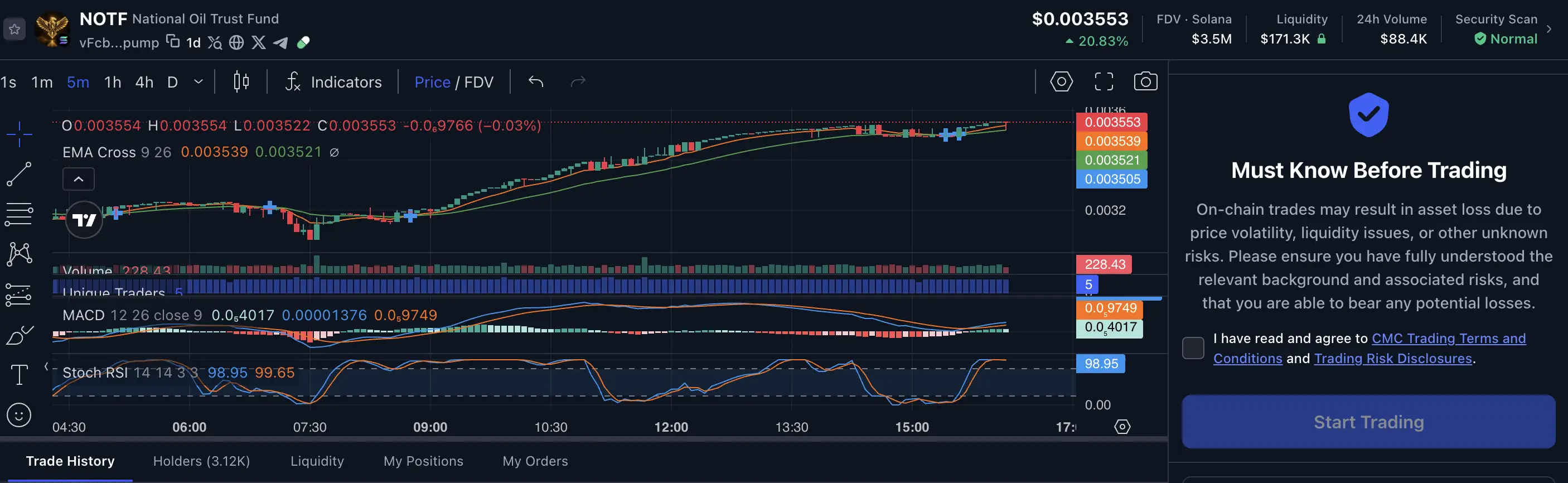Select the brush drawing tool
The width and height of the screenshot is (1568, 483).
pos(19,335)
